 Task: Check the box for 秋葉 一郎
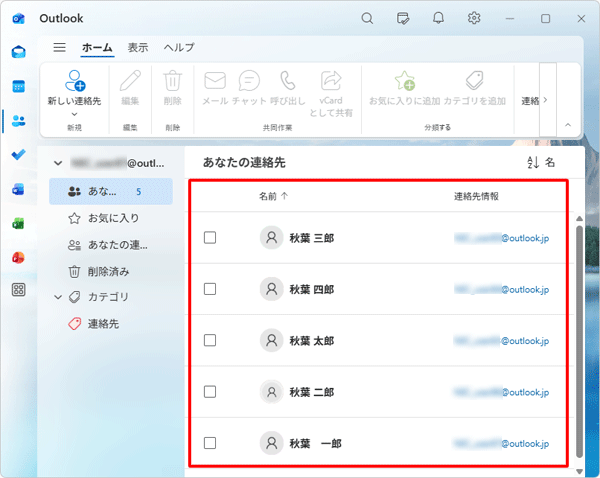tap(210, 443)
